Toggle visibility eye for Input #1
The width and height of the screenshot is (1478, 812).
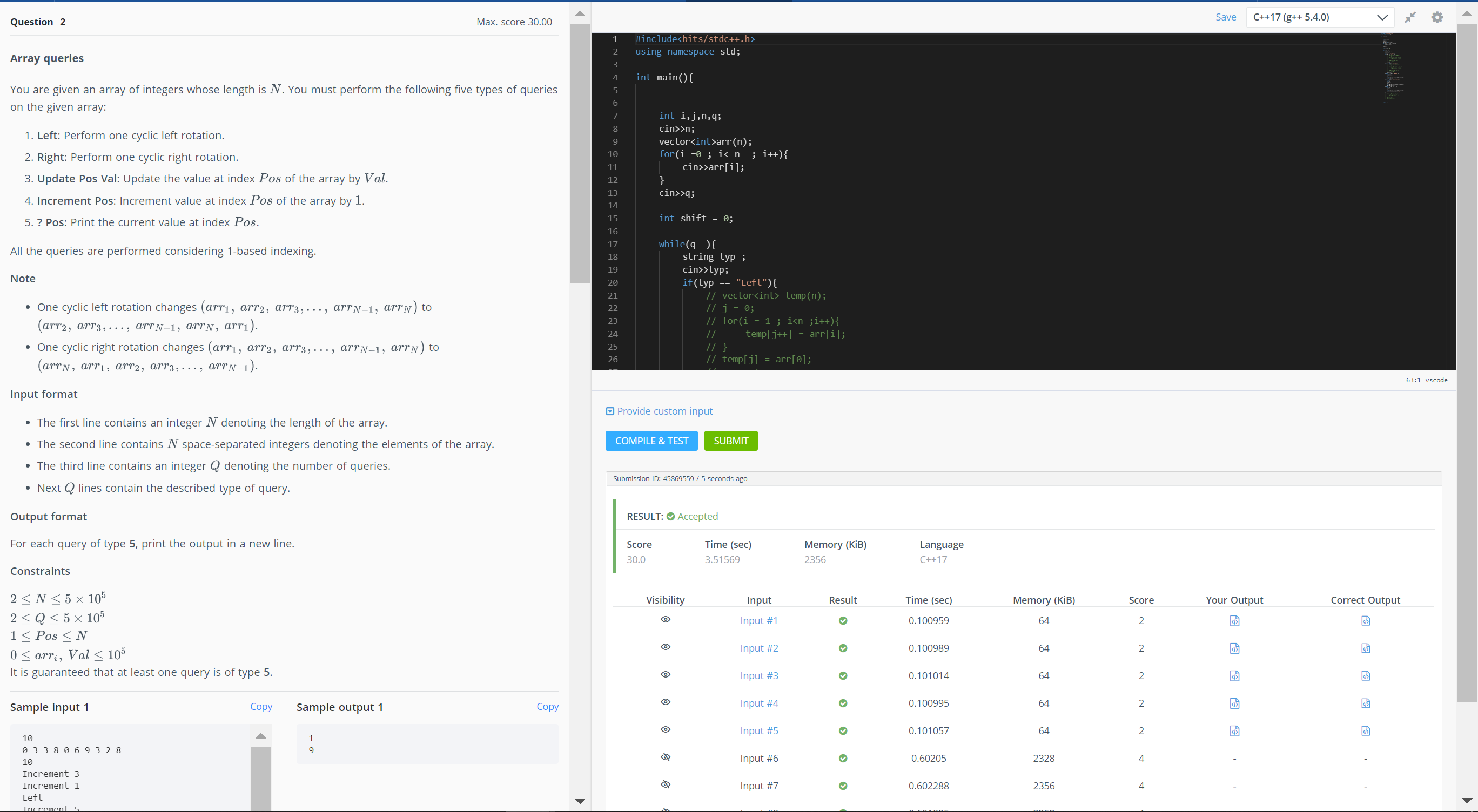pos(665,619)
